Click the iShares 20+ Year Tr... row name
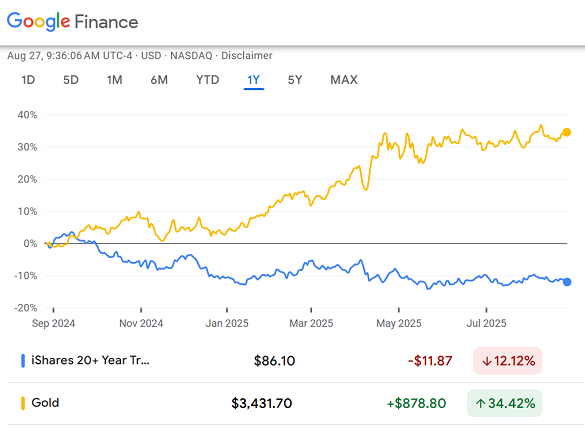This screenshot has width=585, height=428. (x=90, y=360)
